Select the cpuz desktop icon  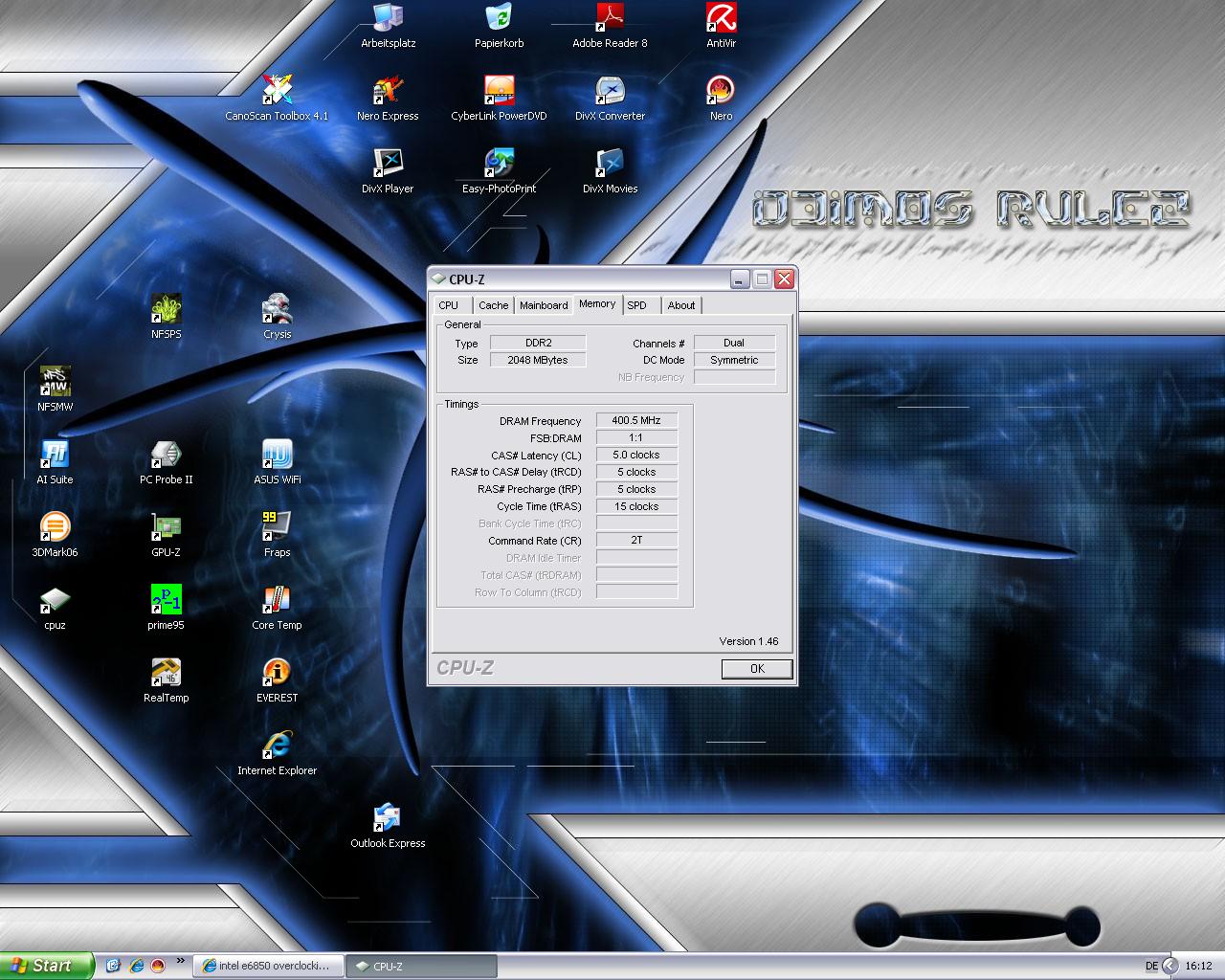(x=55, y=607)
